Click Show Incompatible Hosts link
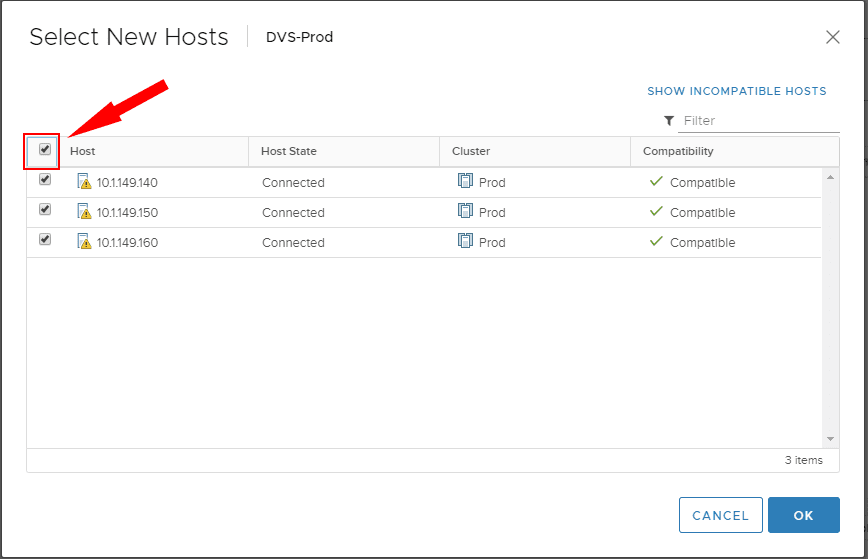 [737, 91]
